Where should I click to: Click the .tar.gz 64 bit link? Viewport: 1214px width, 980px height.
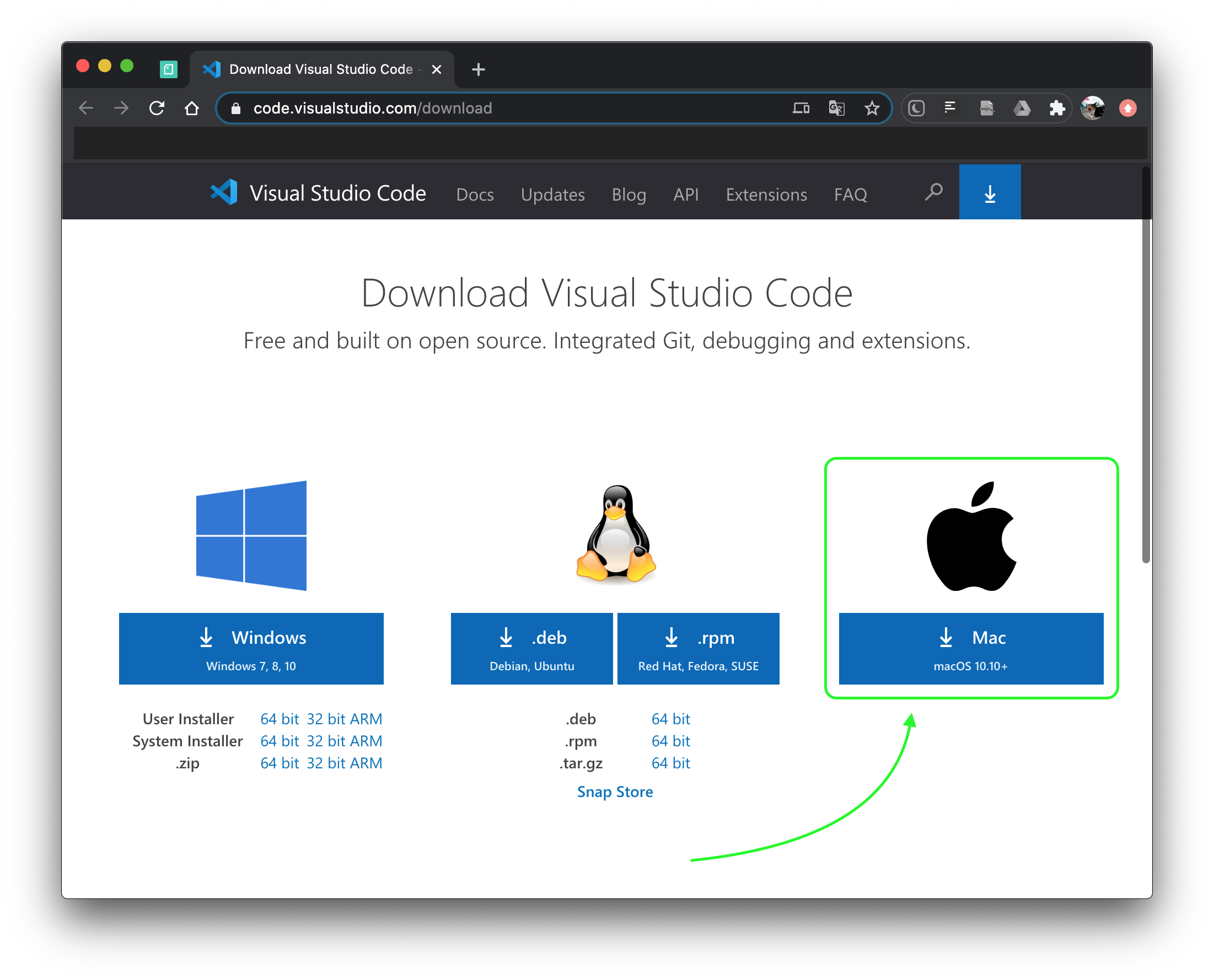(x=670, y=763)
